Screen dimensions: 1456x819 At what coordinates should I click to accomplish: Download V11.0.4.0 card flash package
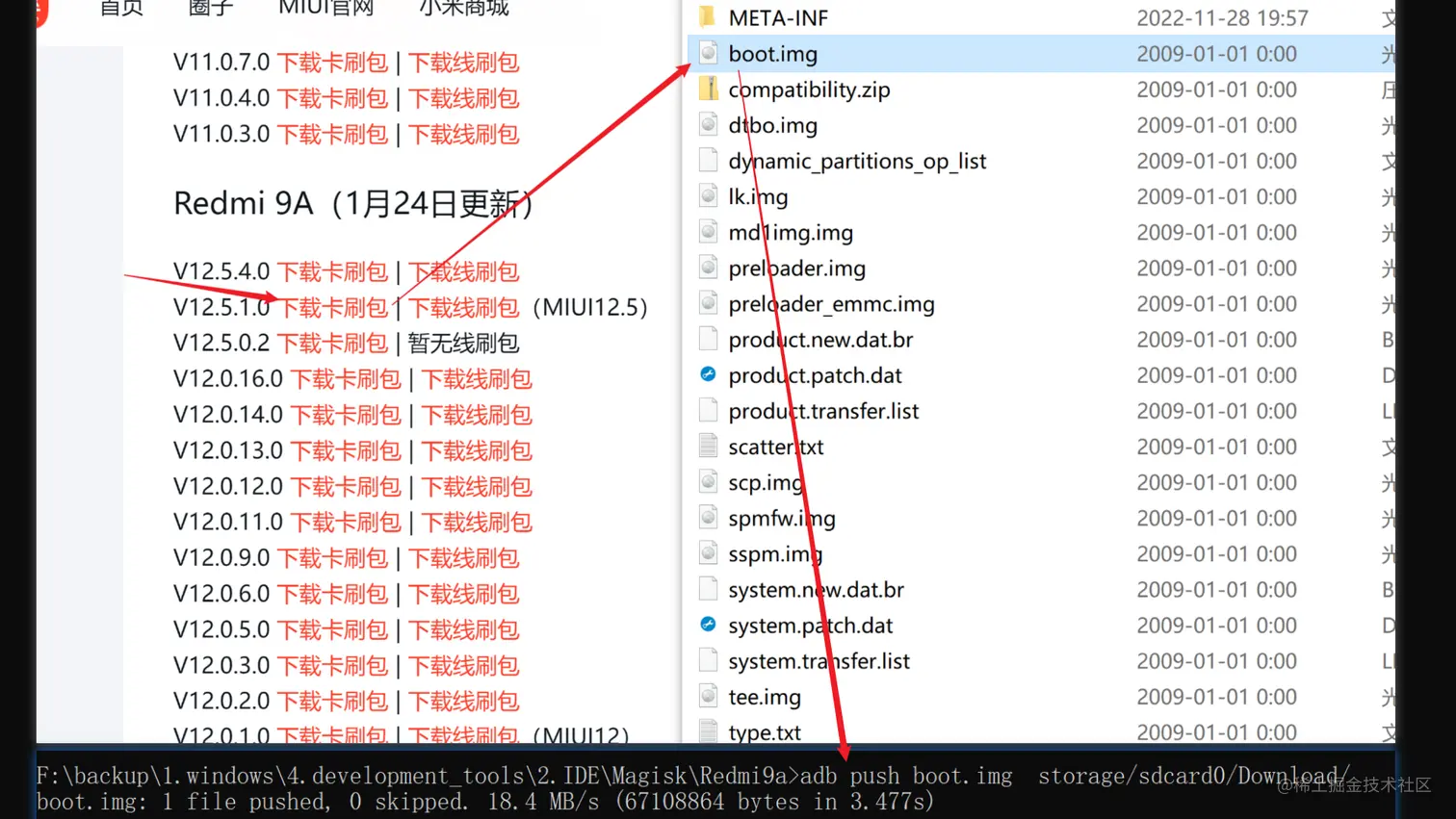point(332,98)
